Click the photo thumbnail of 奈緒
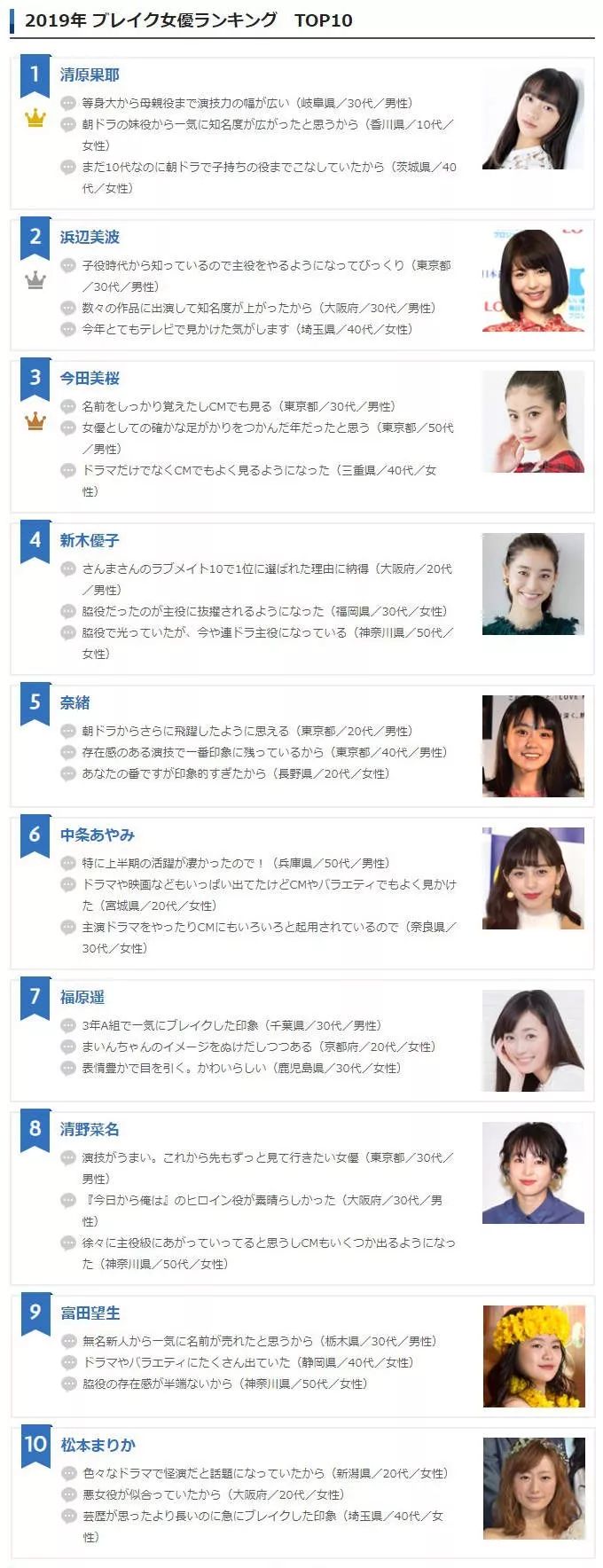Image resolution: width=603 pixels, height=1568 pixels. tap(533, 746)
